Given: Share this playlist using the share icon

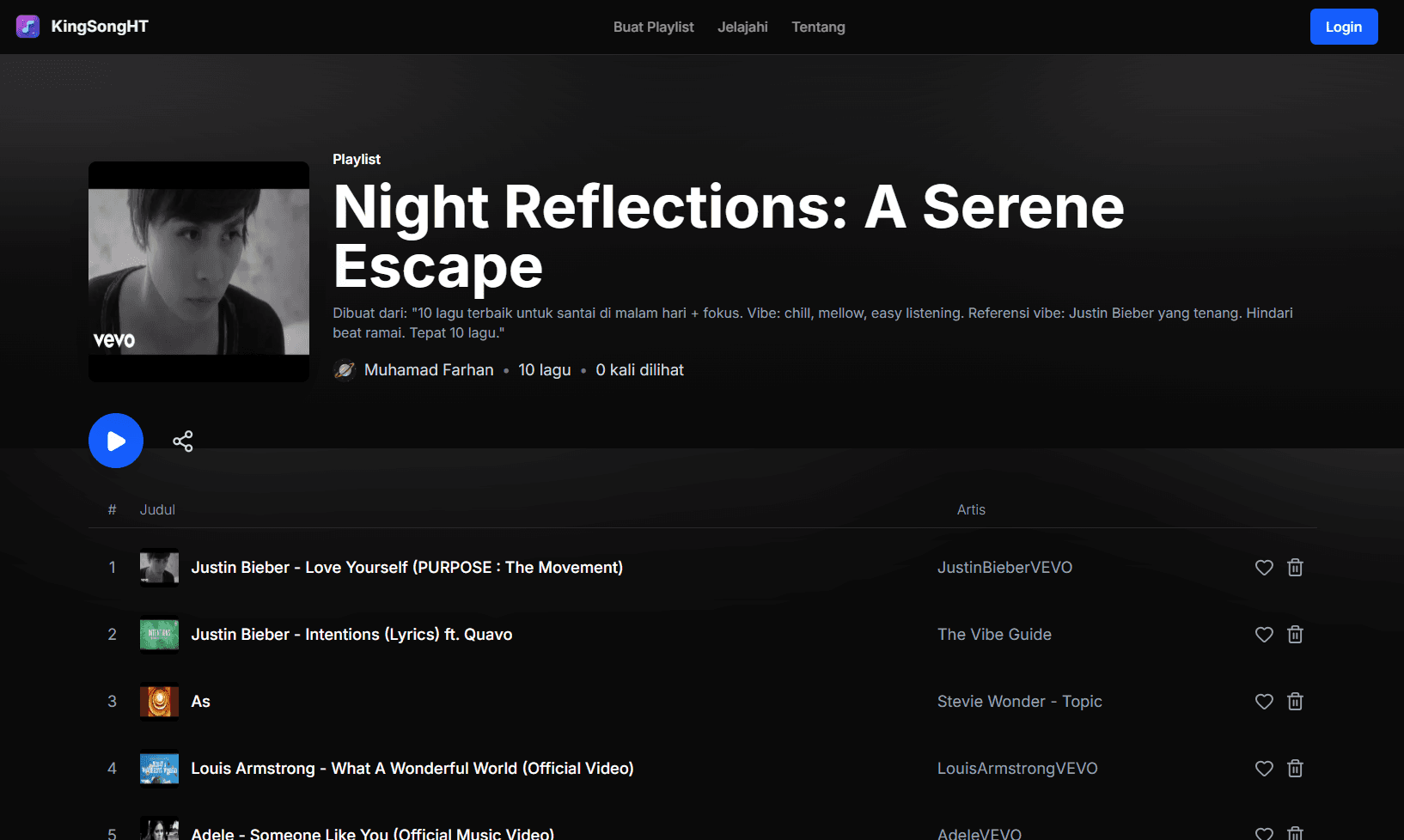Looking at the screenshot, I should click(x=183, y=441).
